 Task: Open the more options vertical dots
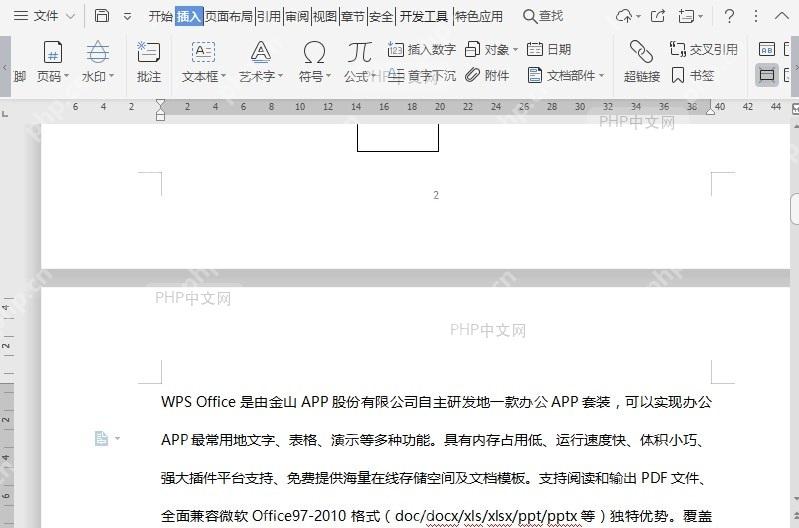[x=756, y=16]
